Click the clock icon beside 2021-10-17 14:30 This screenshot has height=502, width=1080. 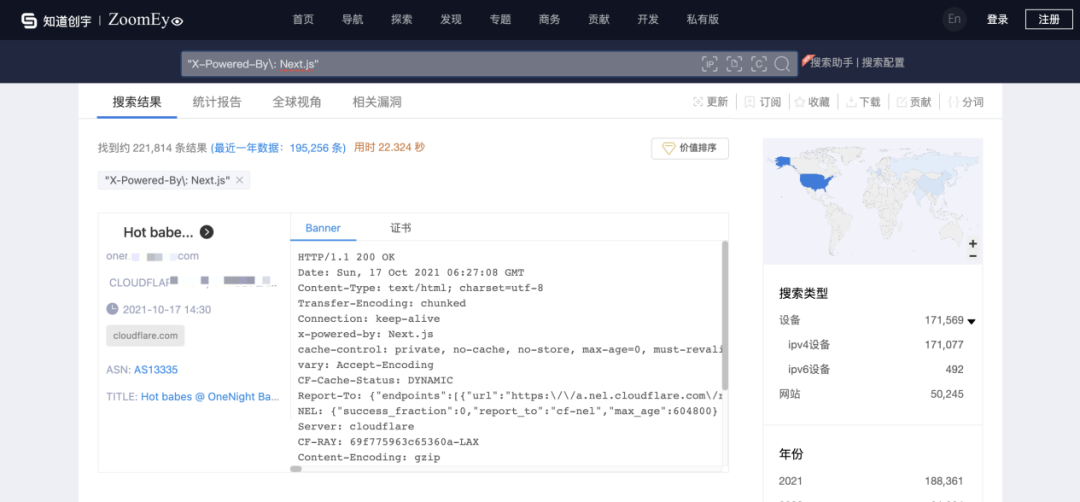tap(112, 309)
